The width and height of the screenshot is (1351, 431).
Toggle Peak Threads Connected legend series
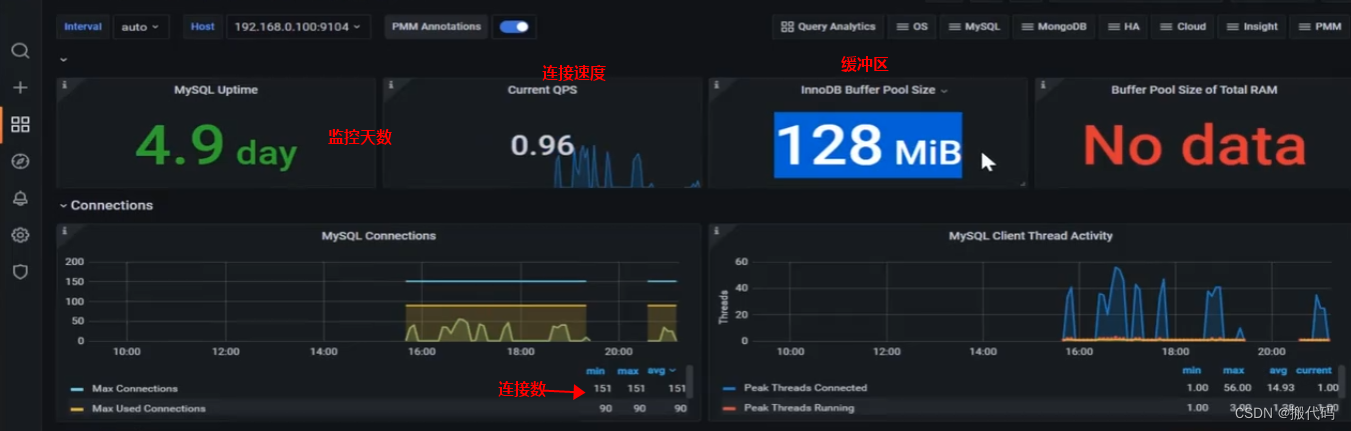click(x=806, y=388)
